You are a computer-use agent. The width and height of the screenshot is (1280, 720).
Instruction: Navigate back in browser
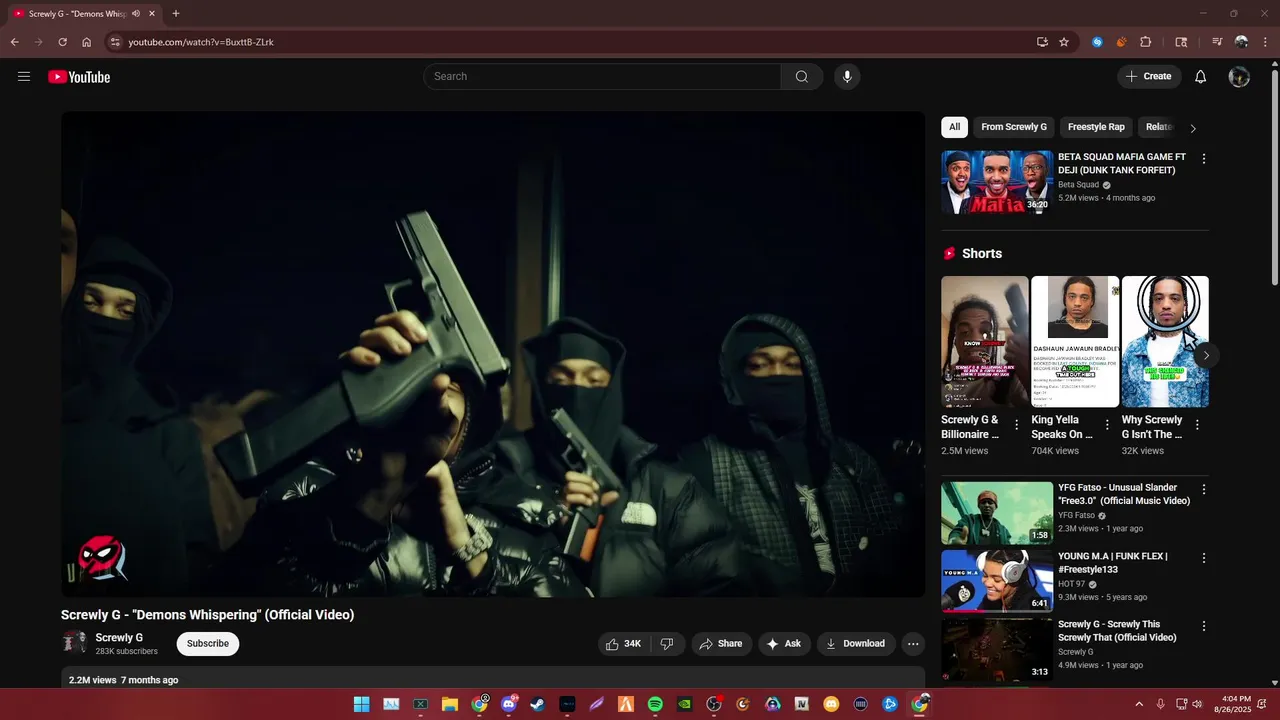(14, 42)
